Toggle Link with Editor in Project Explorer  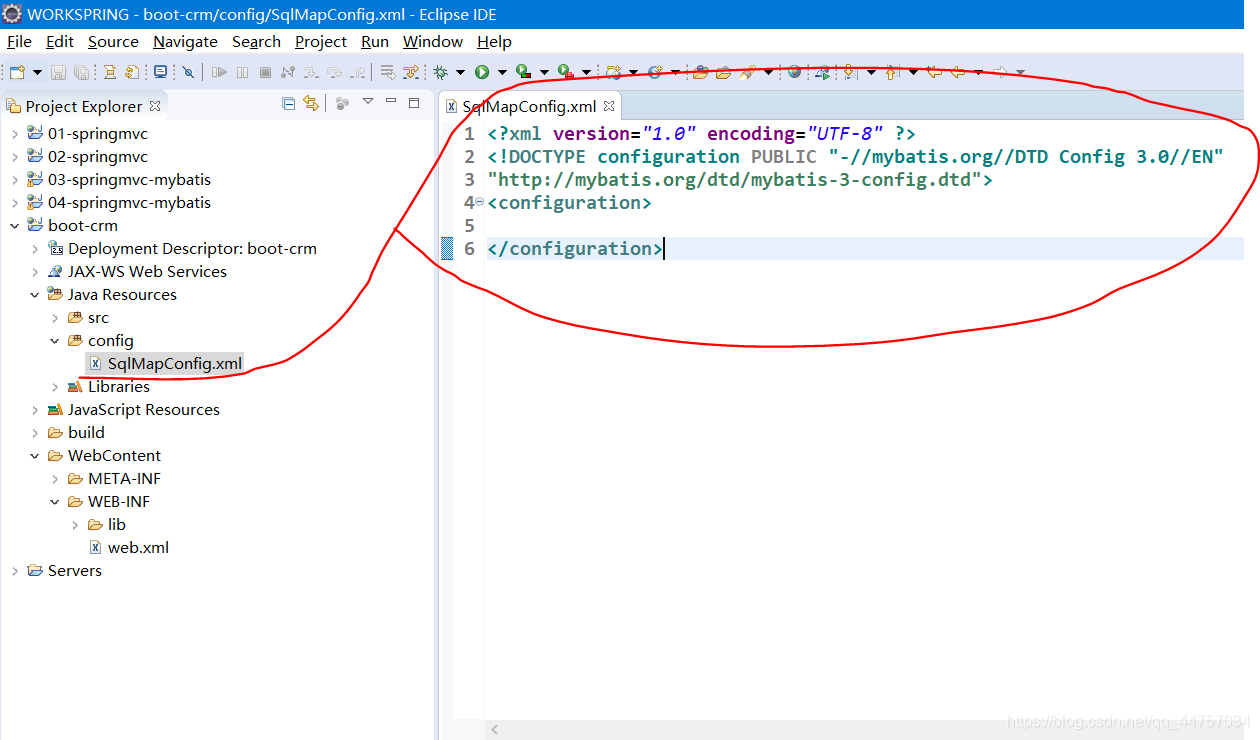311,103
